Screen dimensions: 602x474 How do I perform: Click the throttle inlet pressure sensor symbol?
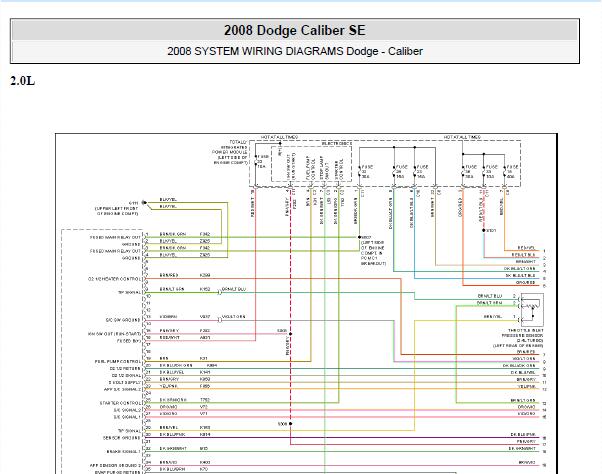(x=531, y=309)
